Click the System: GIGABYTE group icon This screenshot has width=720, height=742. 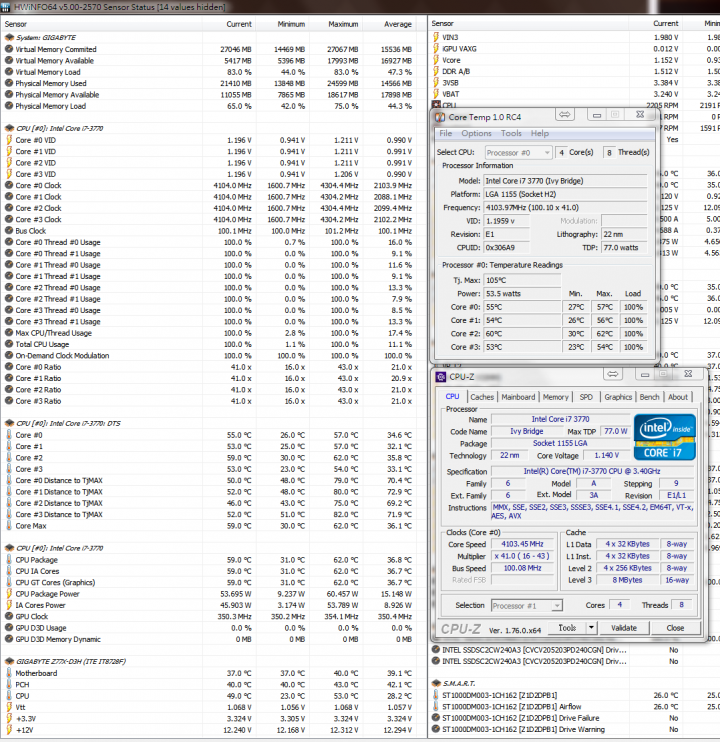coord(9,37)
